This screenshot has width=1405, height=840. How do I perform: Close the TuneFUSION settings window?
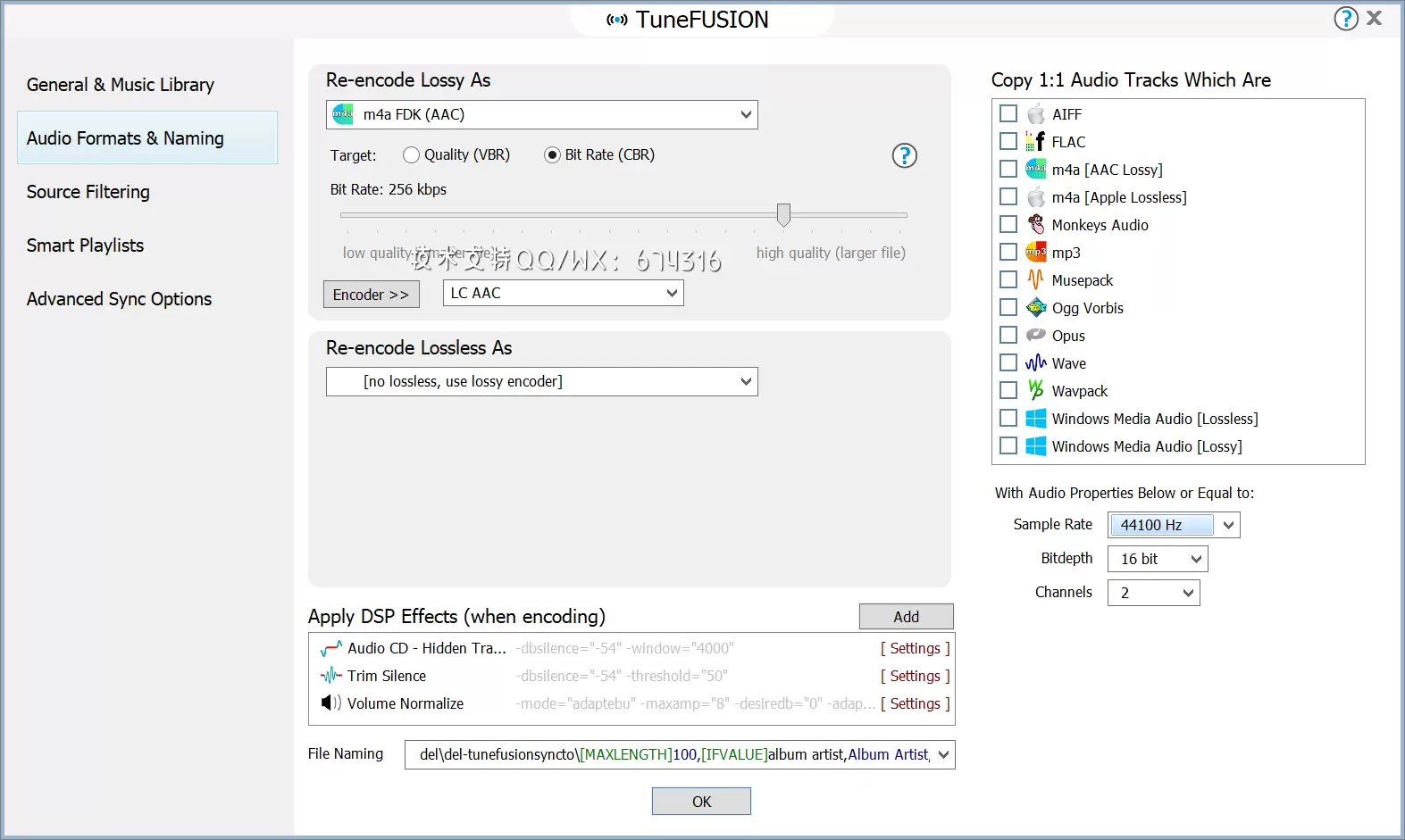(x=1375, y=18)
